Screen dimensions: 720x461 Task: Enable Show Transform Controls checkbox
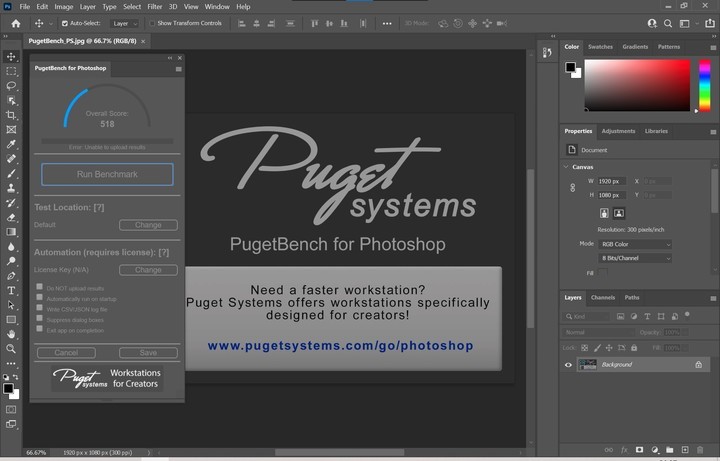pyautogui.click(x=154, y=23)
